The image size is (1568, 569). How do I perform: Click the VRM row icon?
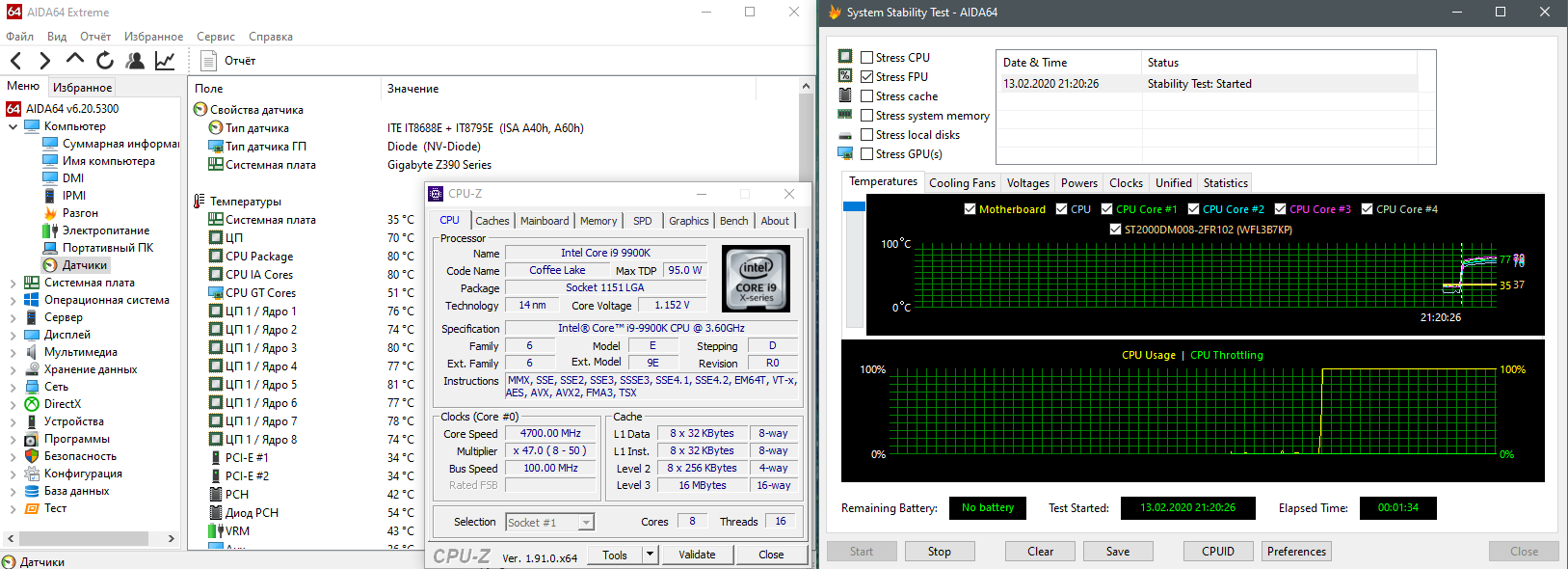[216, 531]
